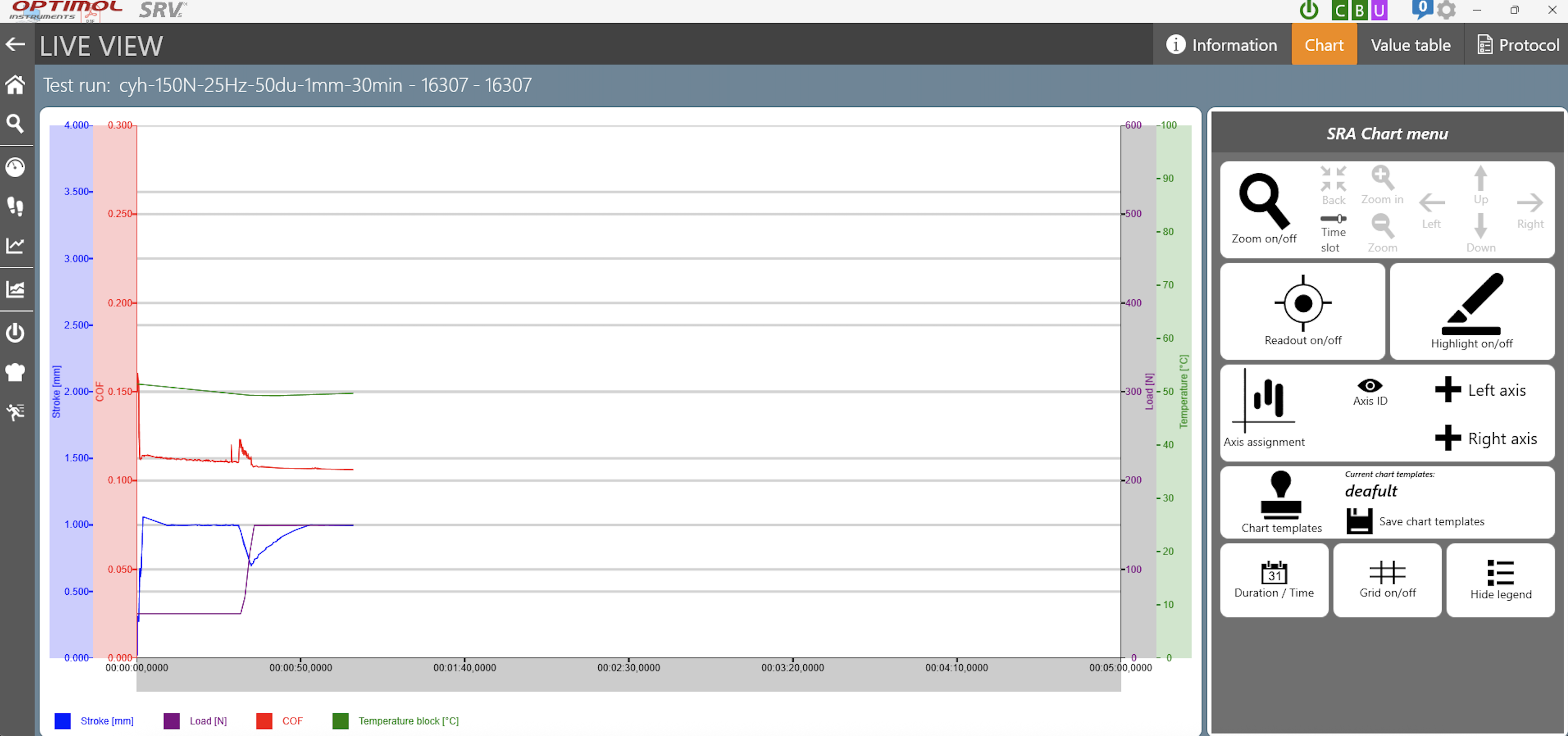Screen dimensions: 1568x736
Task: Select the blue Stroke [mm] axis
Action: click(71, 391)
